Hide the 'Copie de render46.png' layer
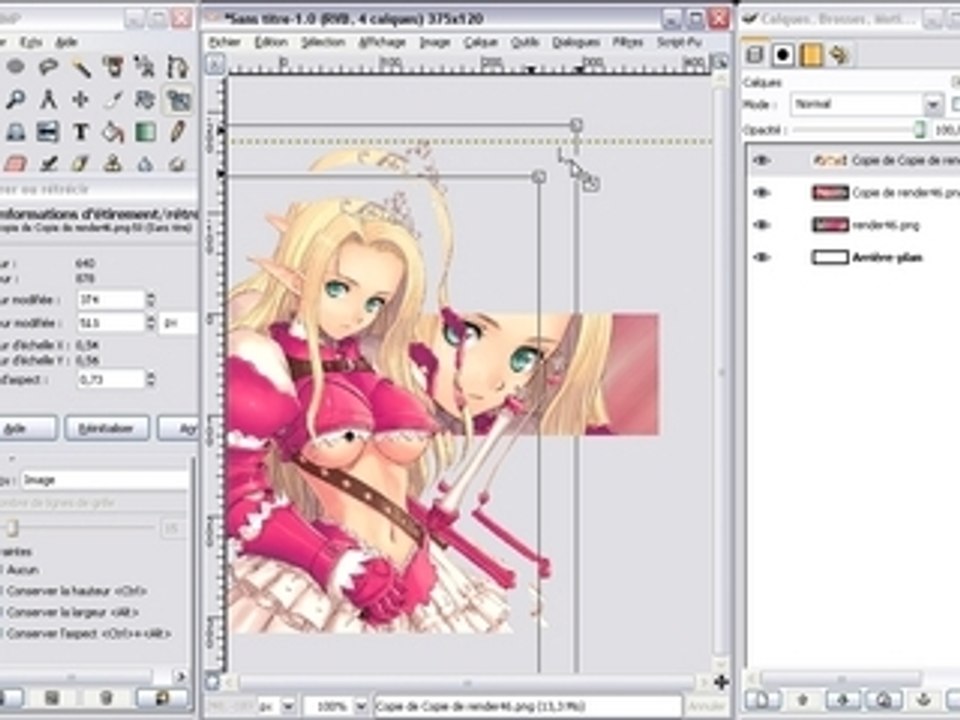 click(x=762, y=193)
